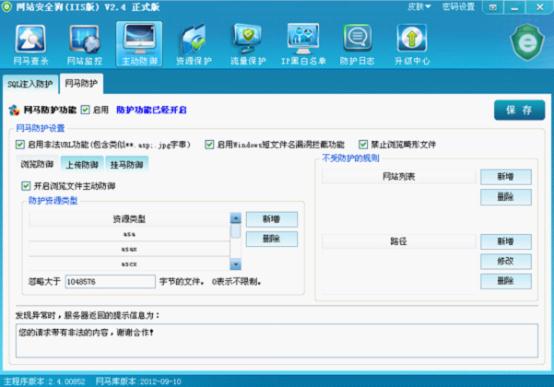Screen dimensions: 554x387
Task: Switch to the 浏览防御 sub-tab
Action: [37, 164]
